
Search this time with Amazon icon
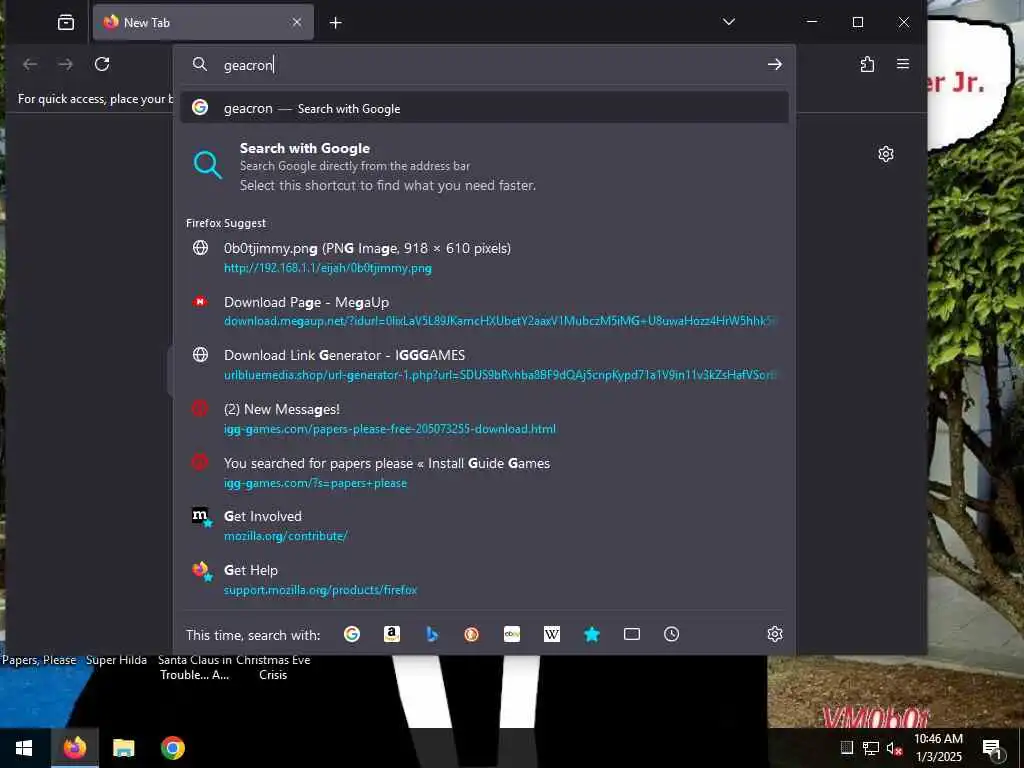tap(392, 634)
